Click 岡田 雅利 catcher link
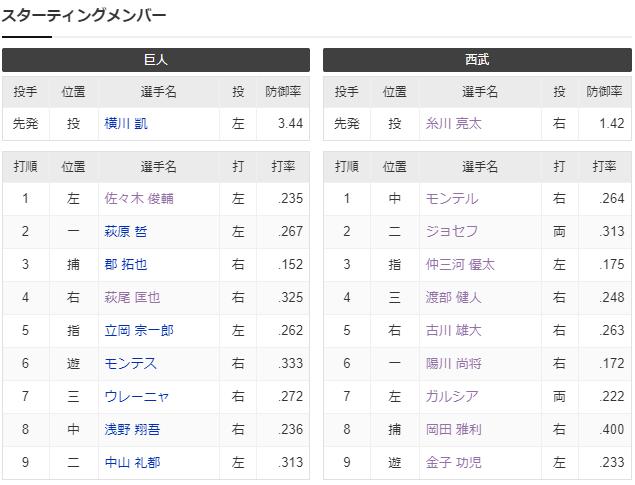 tap(454, 429)
